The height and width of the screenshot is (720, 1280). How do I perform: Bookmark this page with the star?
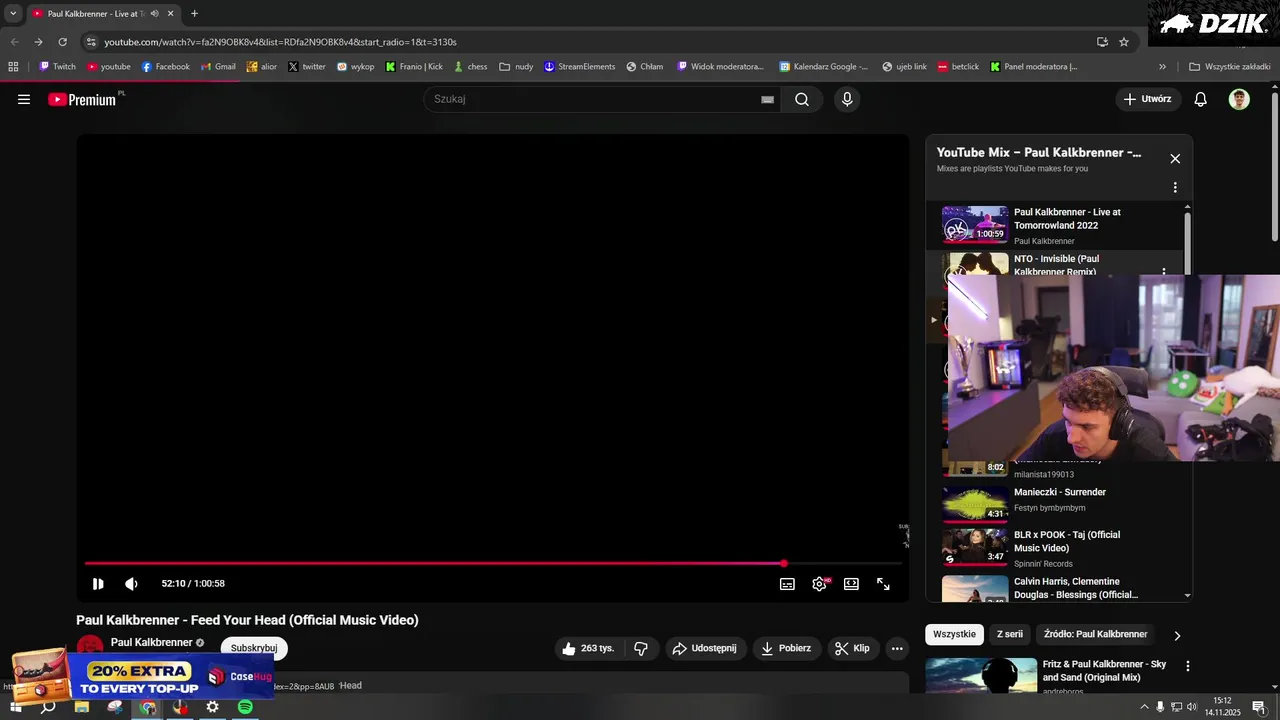(x=1124, y=42)
